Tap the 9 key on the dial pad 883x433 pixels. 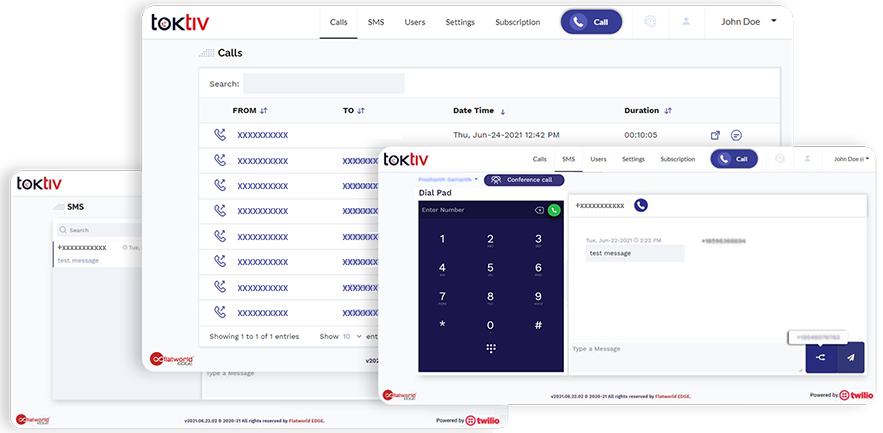click(538, 298)
